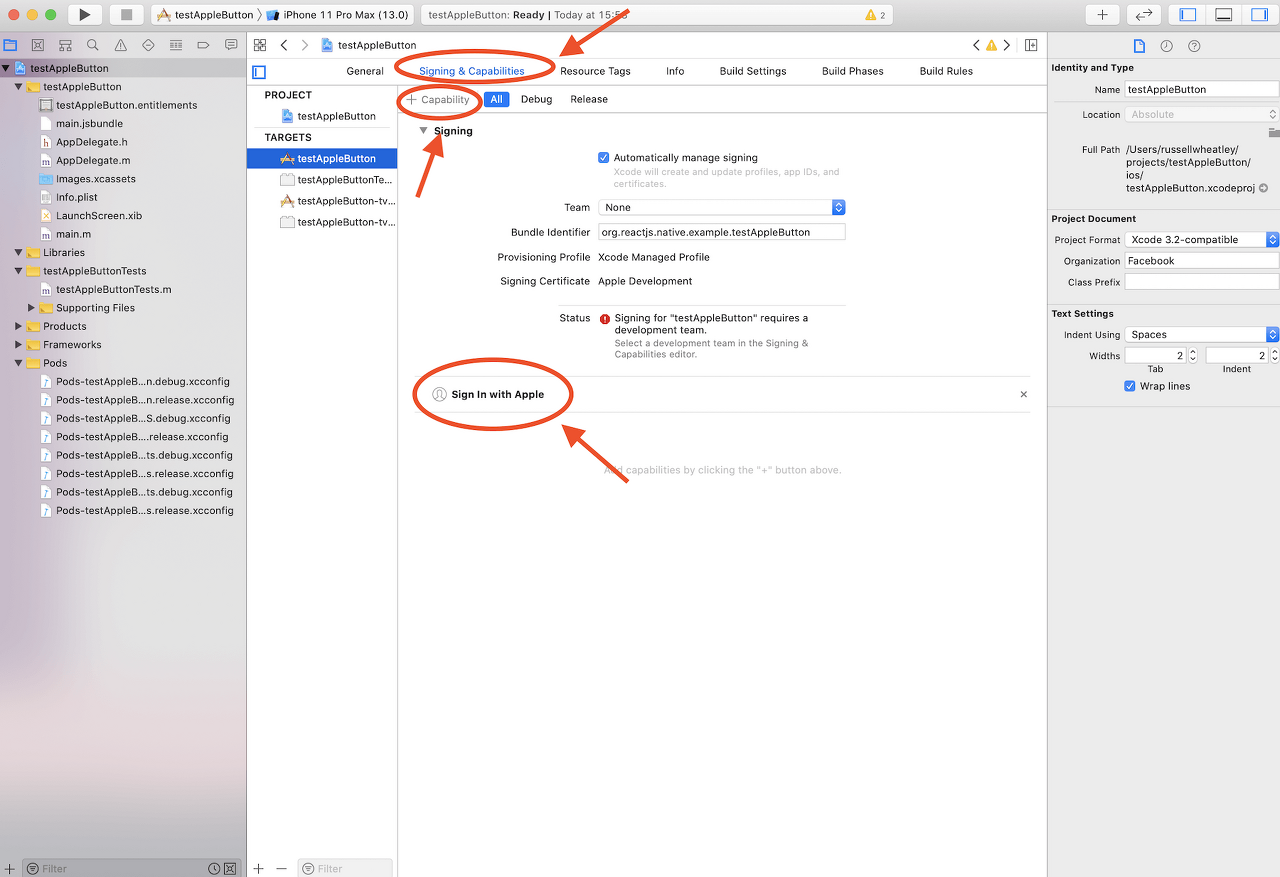Screen dimensions: 1280x877
Task: Show the File inspector tab
Action: point(1138,46)
